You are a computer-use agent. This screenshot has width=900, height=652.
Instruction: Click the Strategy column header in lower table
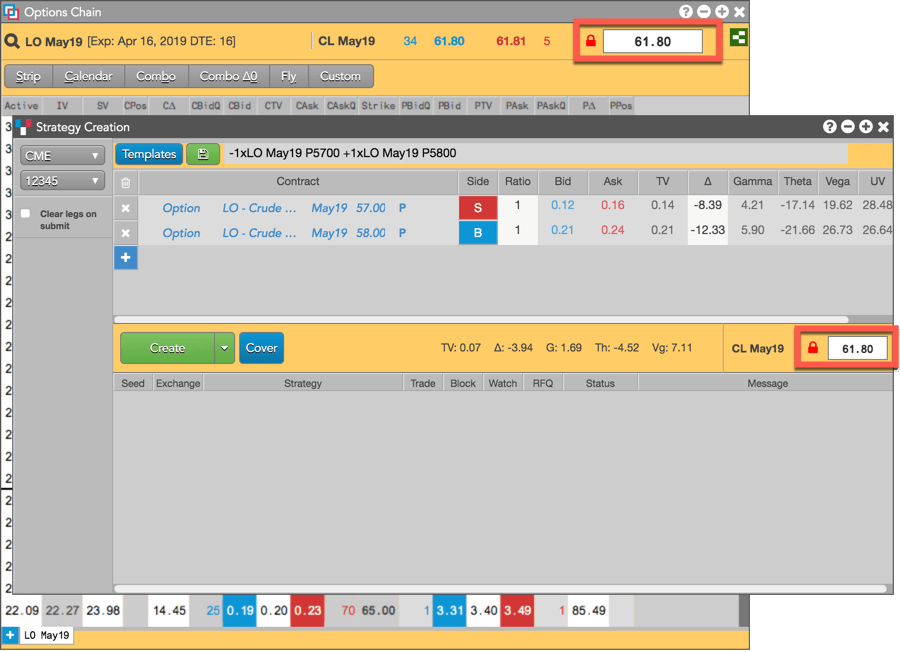[303, 383]
